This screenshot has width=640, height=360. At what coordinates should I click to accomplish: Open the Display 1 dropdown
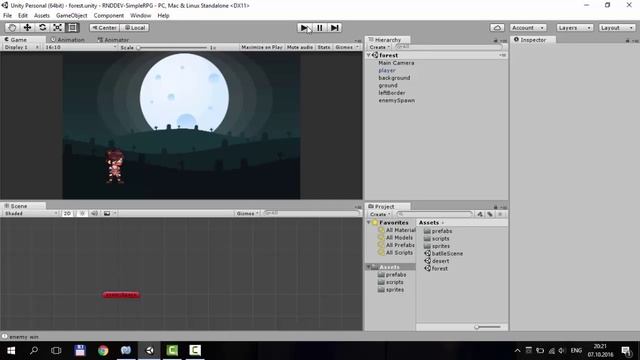point(21,47)
